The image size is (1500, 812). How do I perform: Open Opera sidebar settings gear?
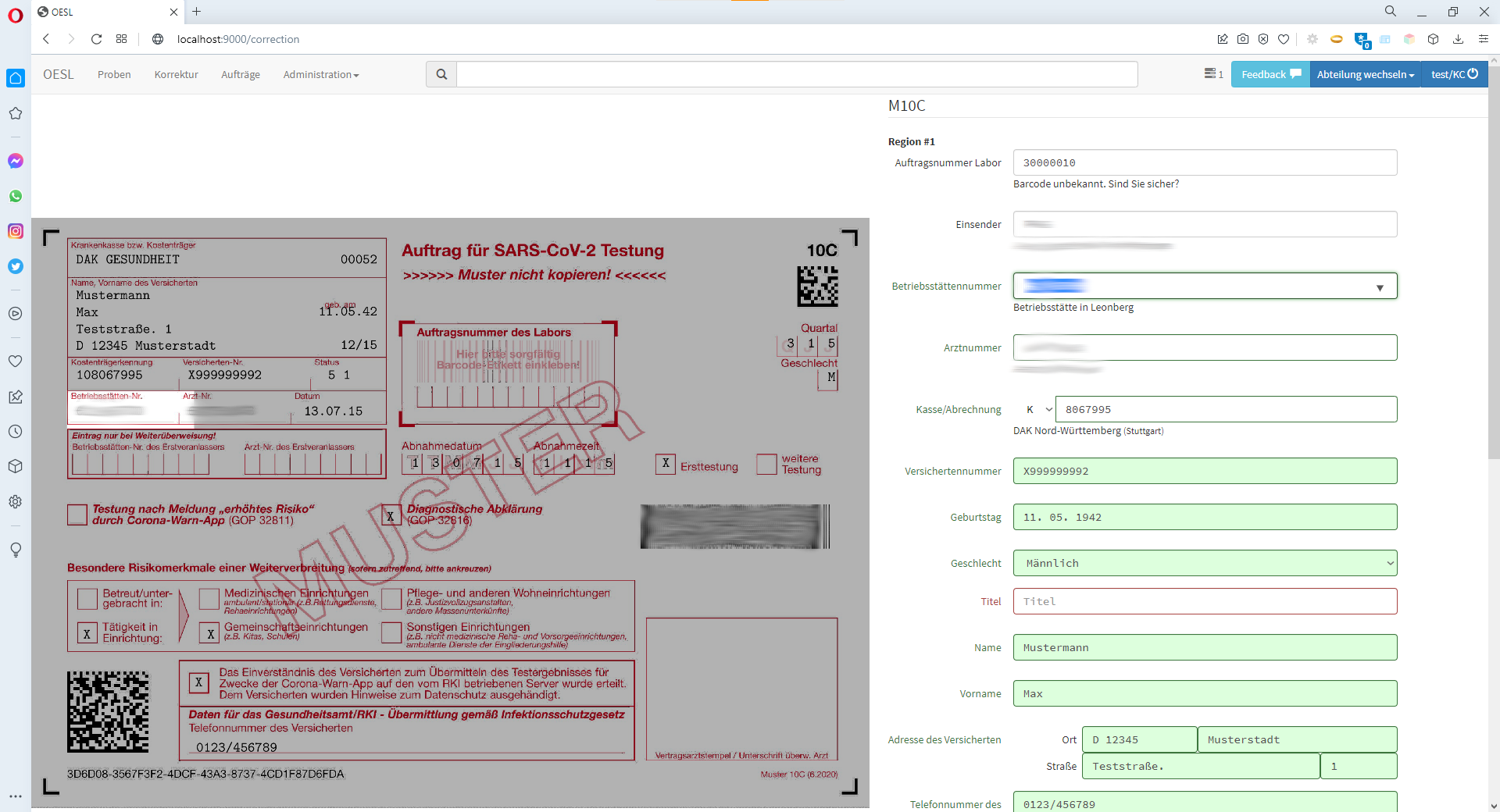pyautogui.click(x=16, y=502)
